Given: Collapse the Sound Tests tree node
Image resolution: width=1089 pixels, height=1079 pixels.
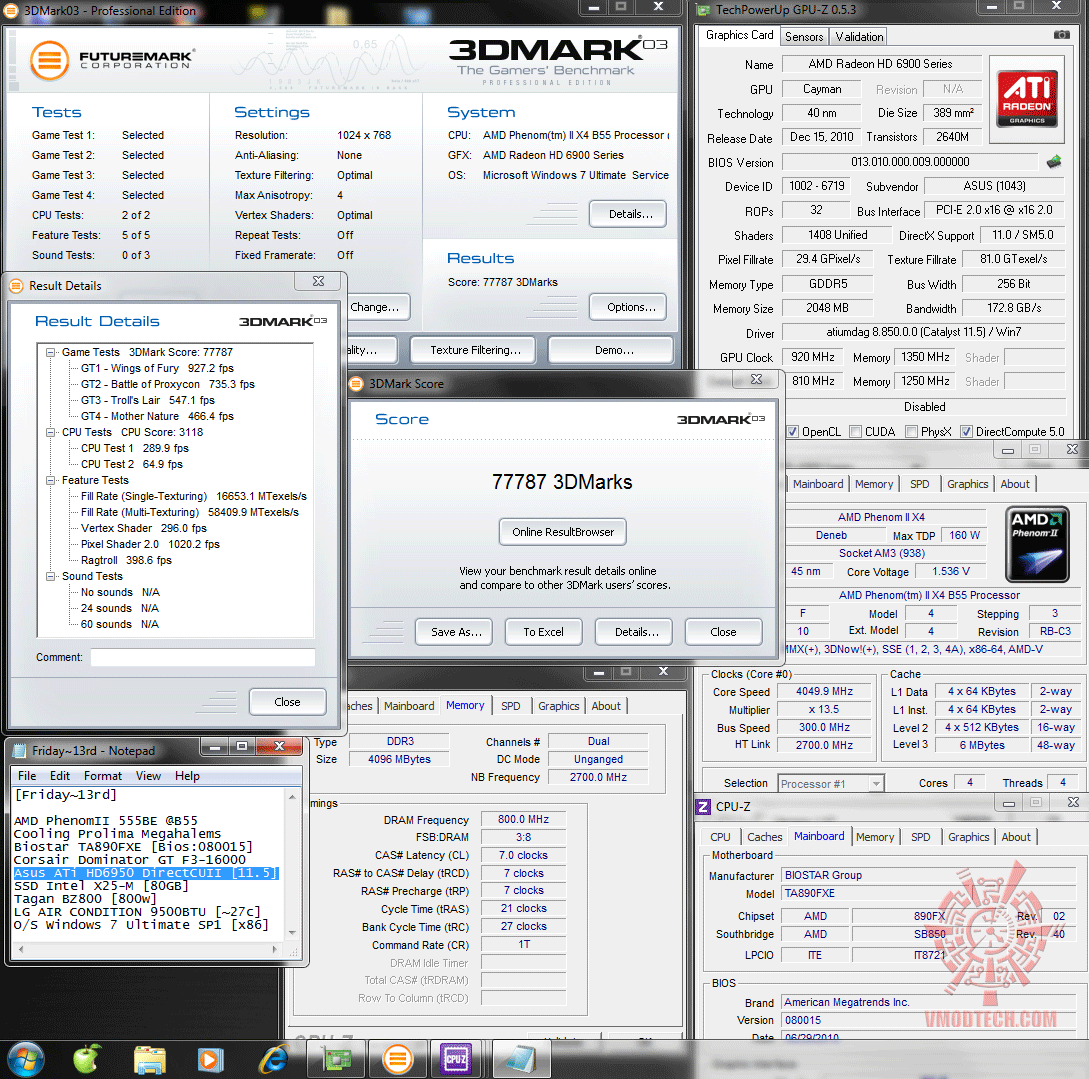Looking at the screenshot, I should (51, 576).
